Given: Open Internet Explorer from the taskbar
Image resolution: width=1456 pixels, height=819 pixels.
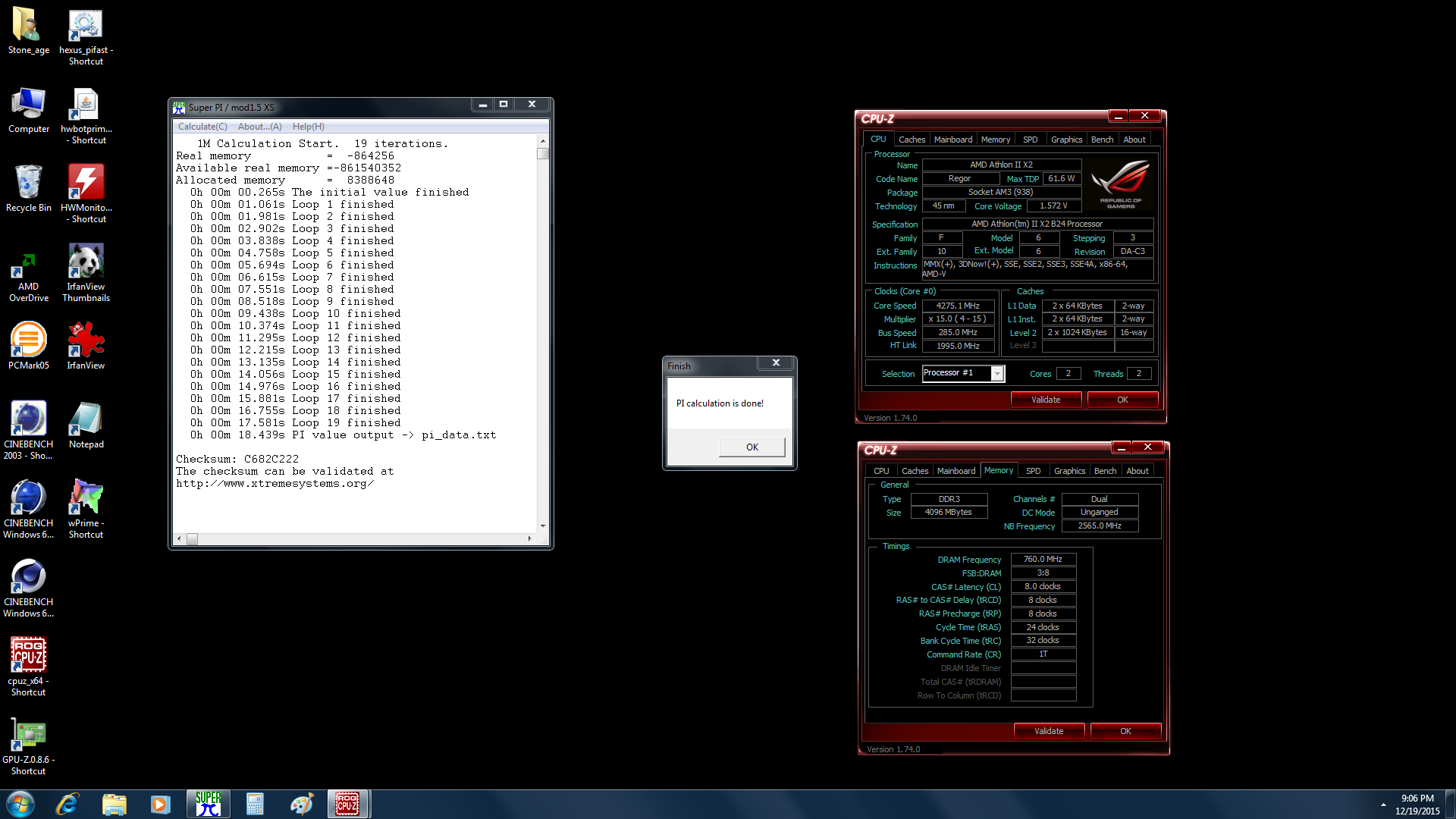Looking at the screenshot, I should [67, 804].
